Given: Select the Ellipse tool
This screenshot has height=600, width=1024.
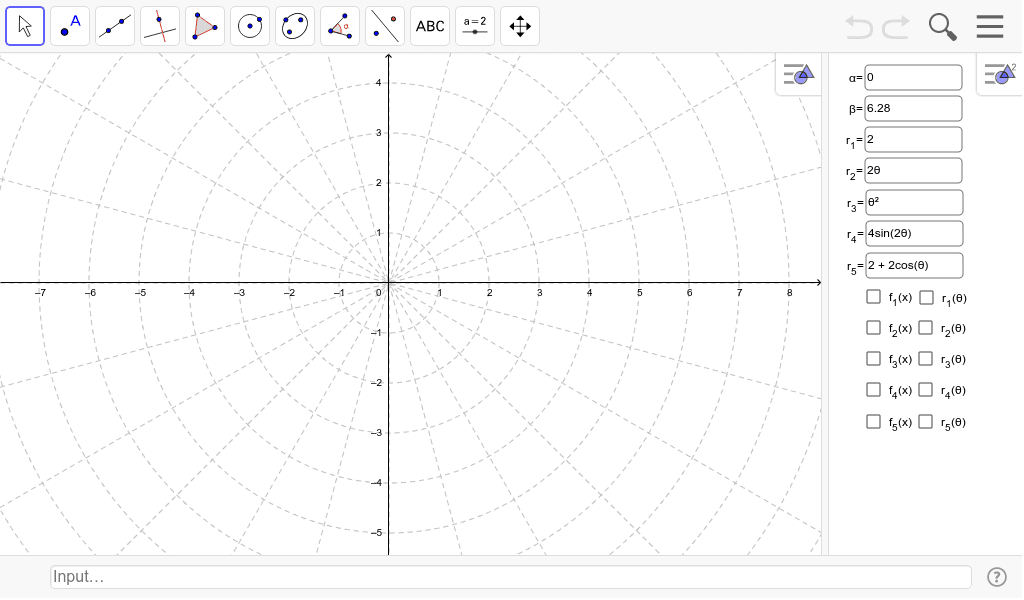Looking at the screenshot, I should (x=295, y=26).
